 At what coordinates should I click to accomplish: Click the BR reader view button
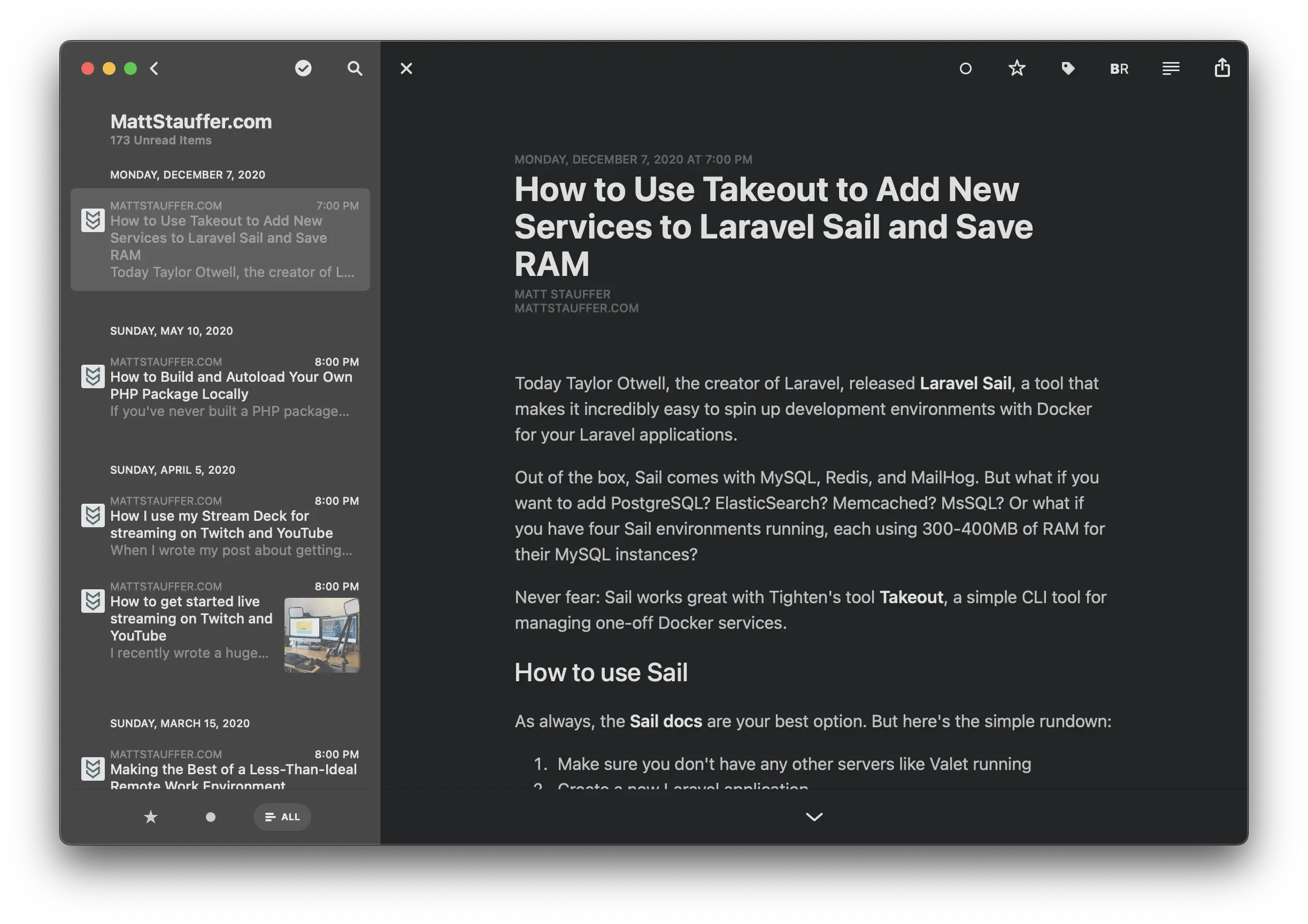pyautogui.click(x=1119, y=69)
